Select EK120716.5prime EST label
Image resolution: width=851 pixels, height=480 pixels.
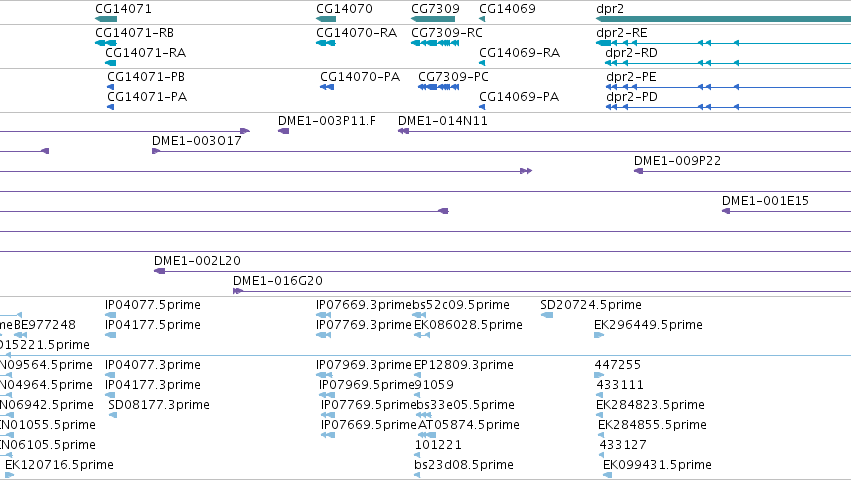pos(59,465)
